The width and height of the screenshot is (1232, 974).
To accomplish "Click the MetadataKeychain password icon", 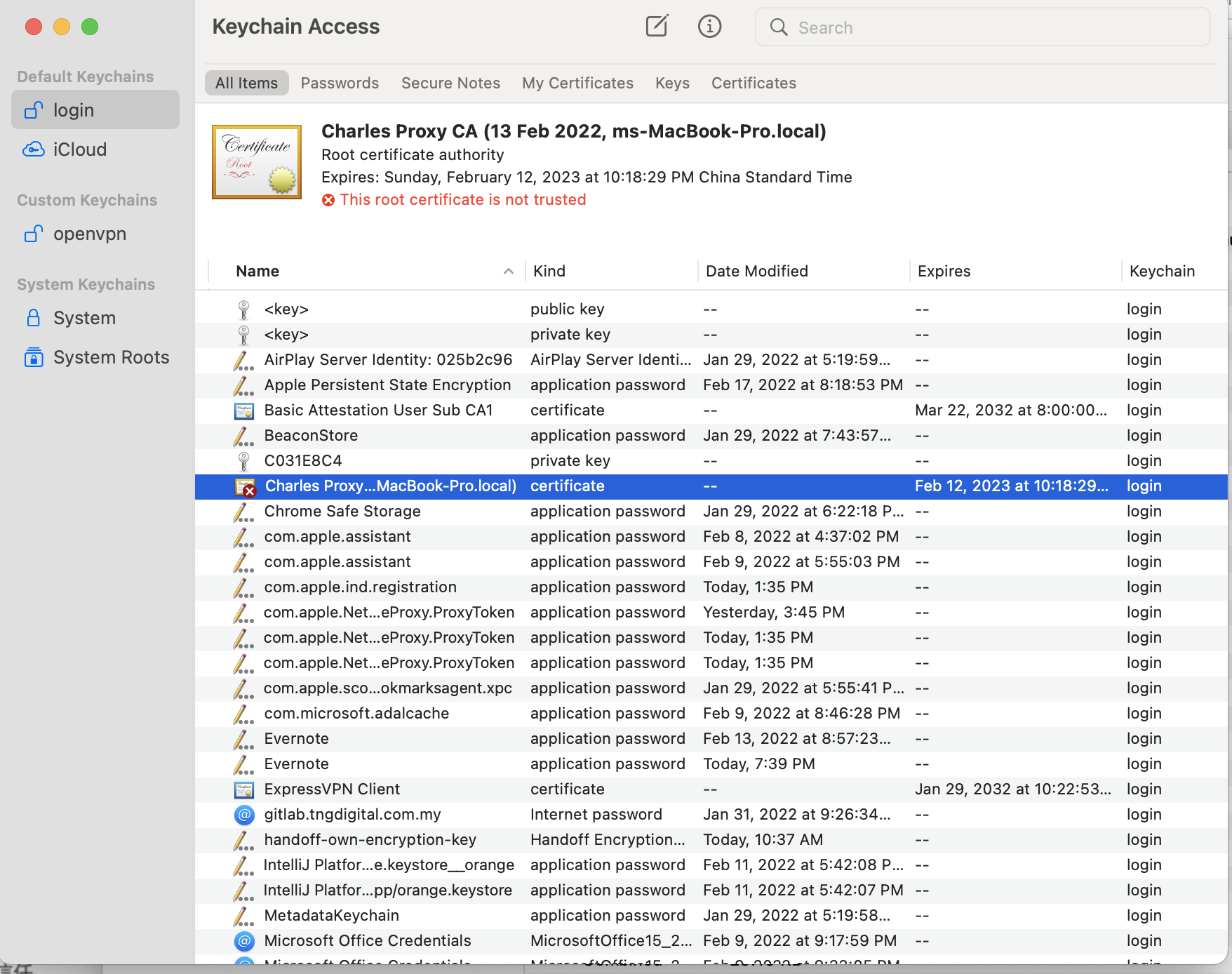I will 243,916.
